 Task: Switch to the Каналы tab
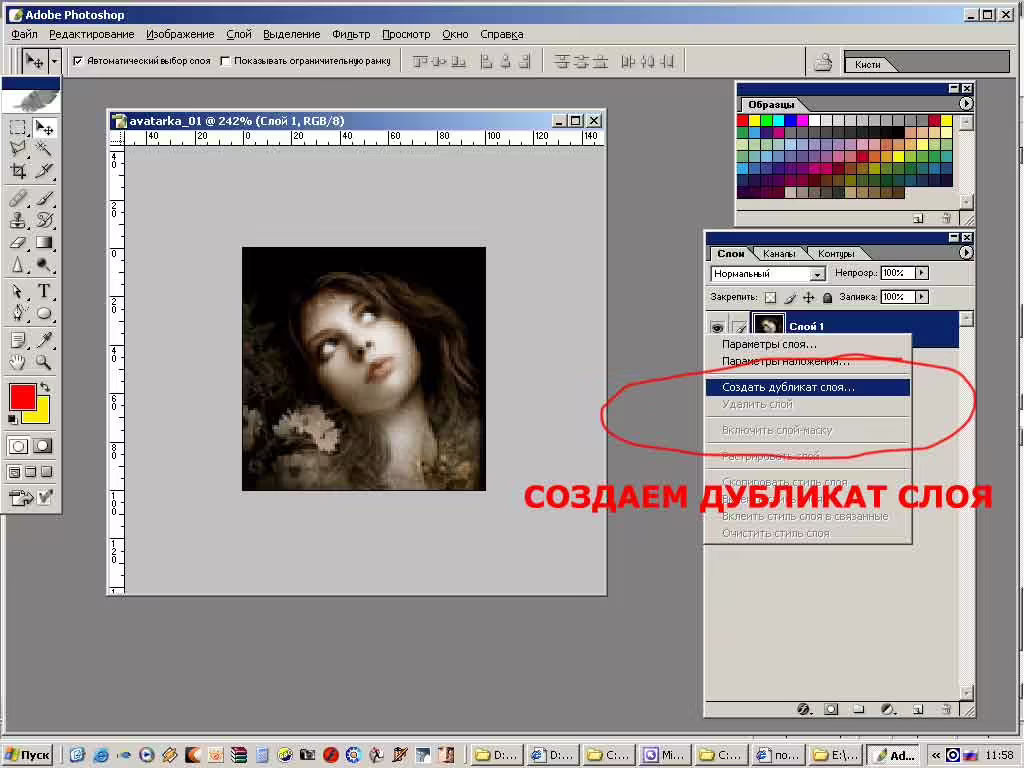point(778,253)
